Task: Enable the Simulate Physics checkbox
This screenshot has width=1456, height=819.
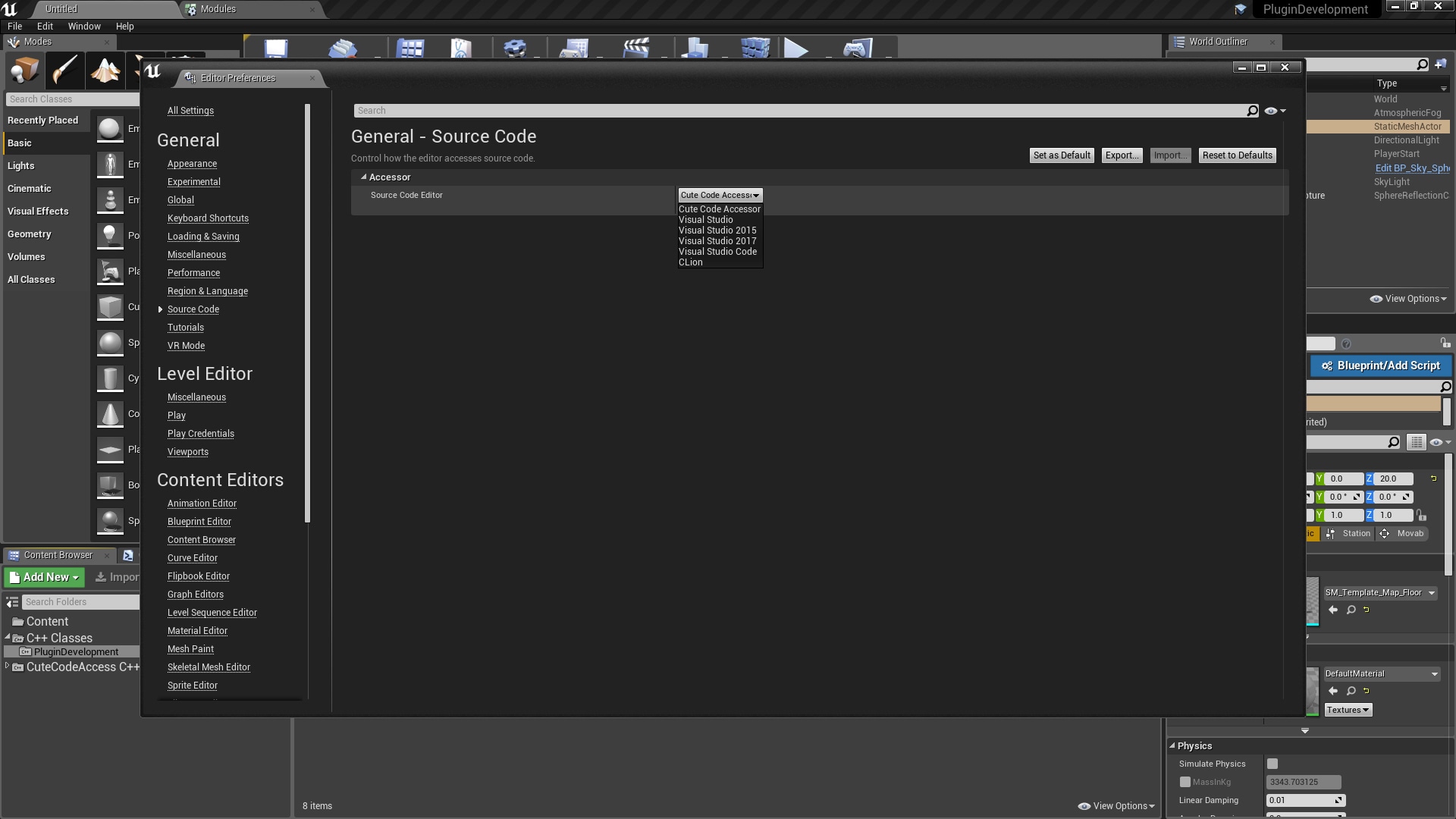Action: 1272,764
